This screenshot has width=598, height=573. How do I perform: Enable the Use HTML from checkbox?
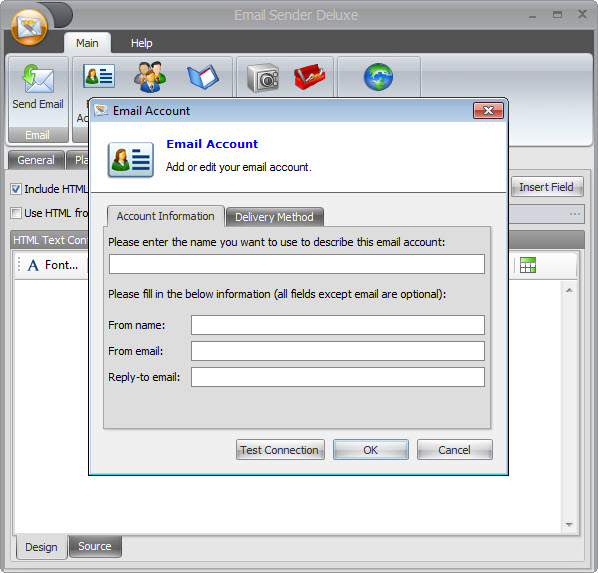(x=16, y=213)
